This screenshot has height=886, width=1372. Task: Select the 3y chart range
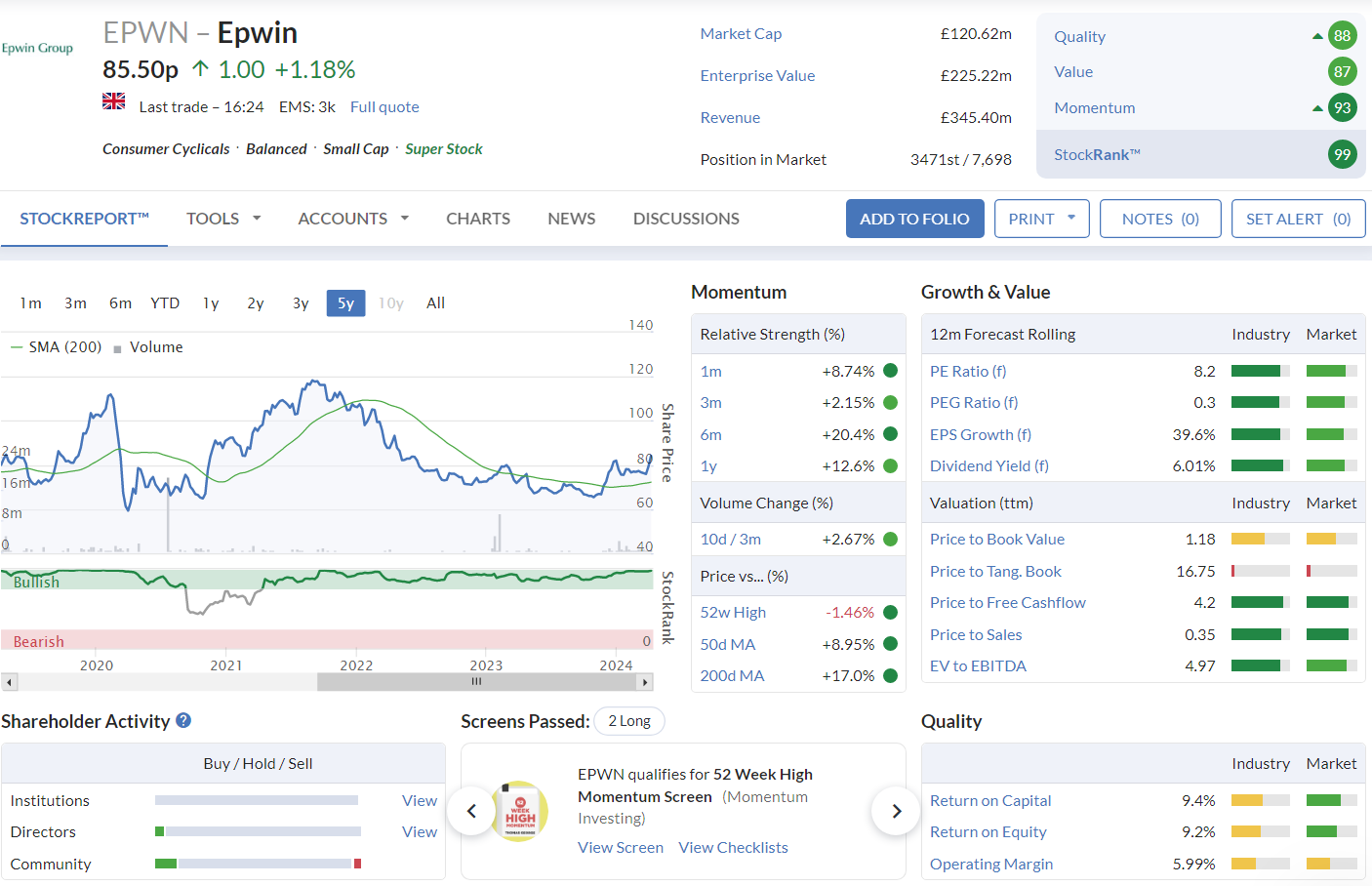(x=301, y=303)
